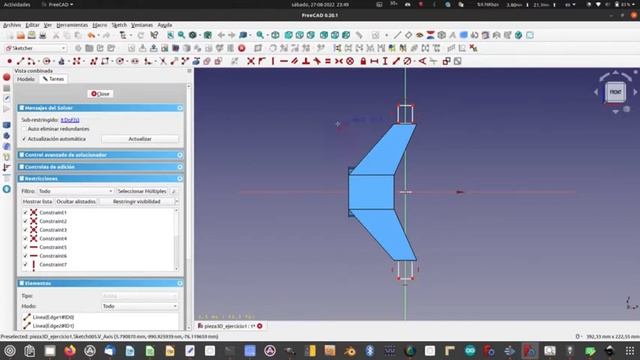Screen dimensions: 640x360
Task: Apply the Angle constraint icon
Action: pyautogui.click(x=422, y=61)
